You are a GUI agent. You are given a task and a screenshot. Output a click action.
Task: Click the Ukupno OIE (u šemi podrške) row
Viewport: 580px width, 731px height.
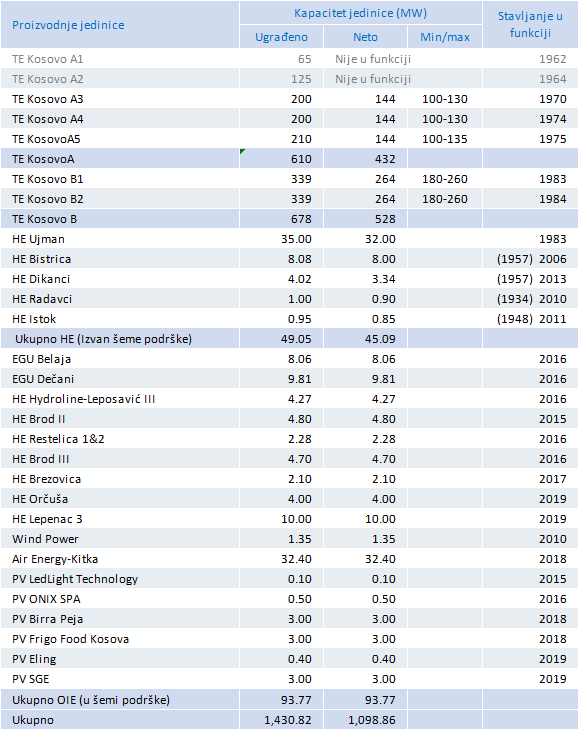[289, 700]
